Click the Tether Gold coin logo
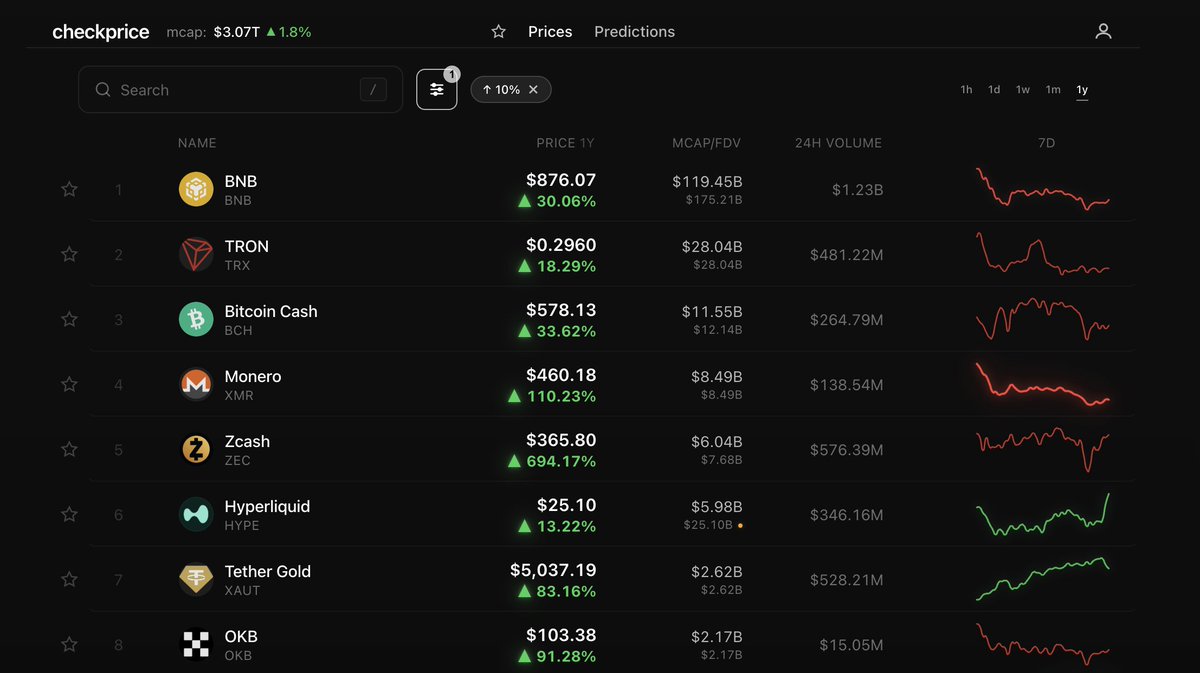 pyautogui.click(x=195, y=579)
